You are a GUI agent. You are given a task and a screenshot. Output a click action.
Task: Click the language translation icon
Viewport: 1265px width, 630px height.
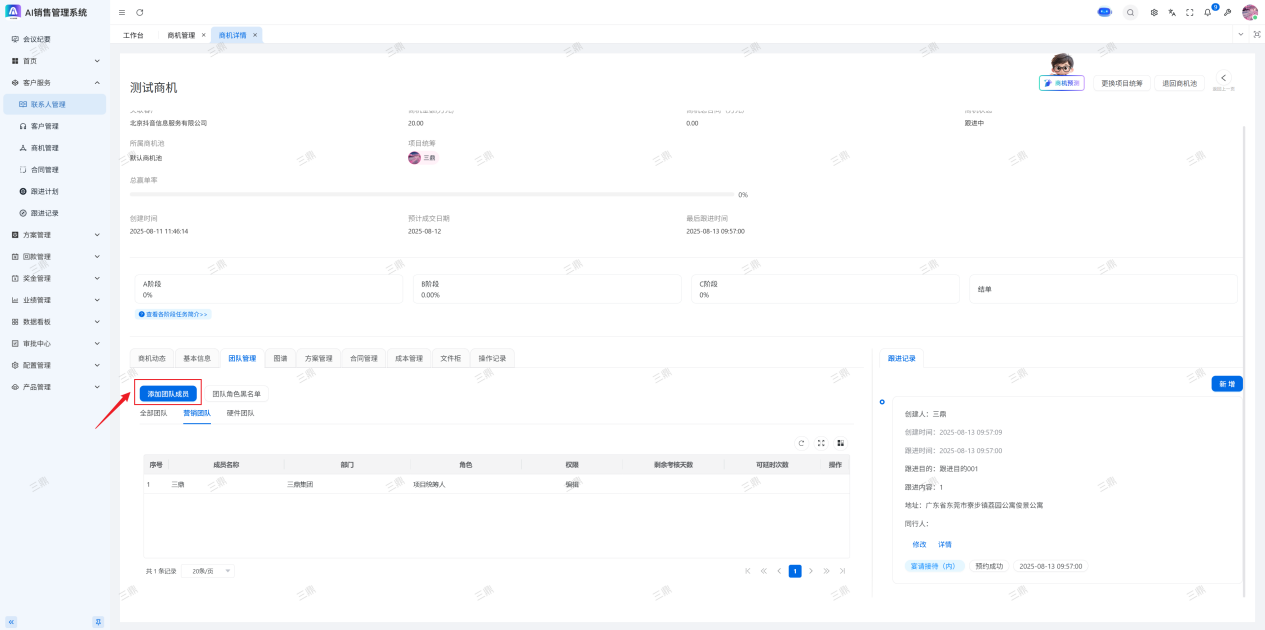1171,13
